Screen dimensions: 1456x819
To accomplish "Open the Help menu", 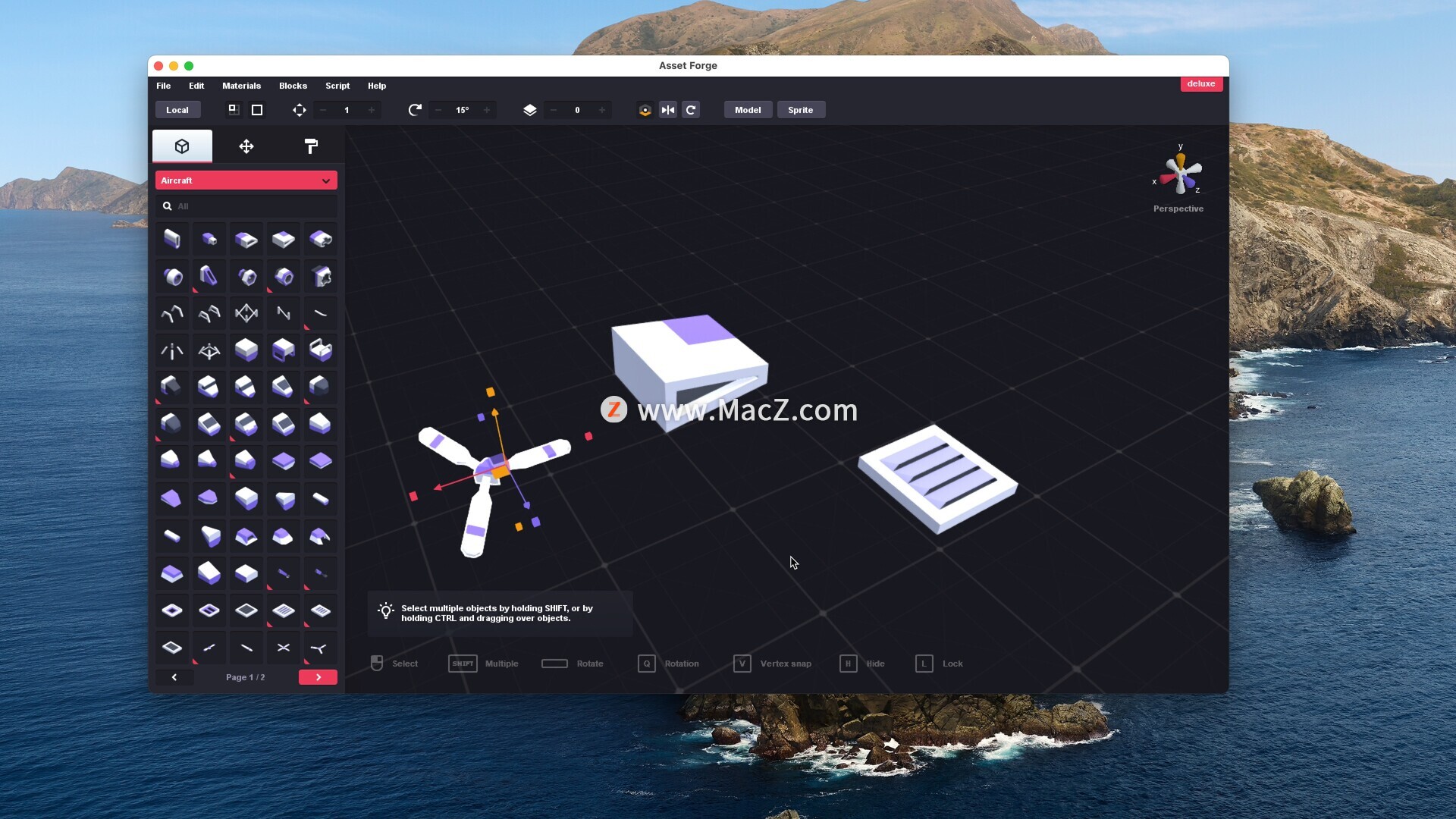I will pyautogui.click(x=377, y=86).
